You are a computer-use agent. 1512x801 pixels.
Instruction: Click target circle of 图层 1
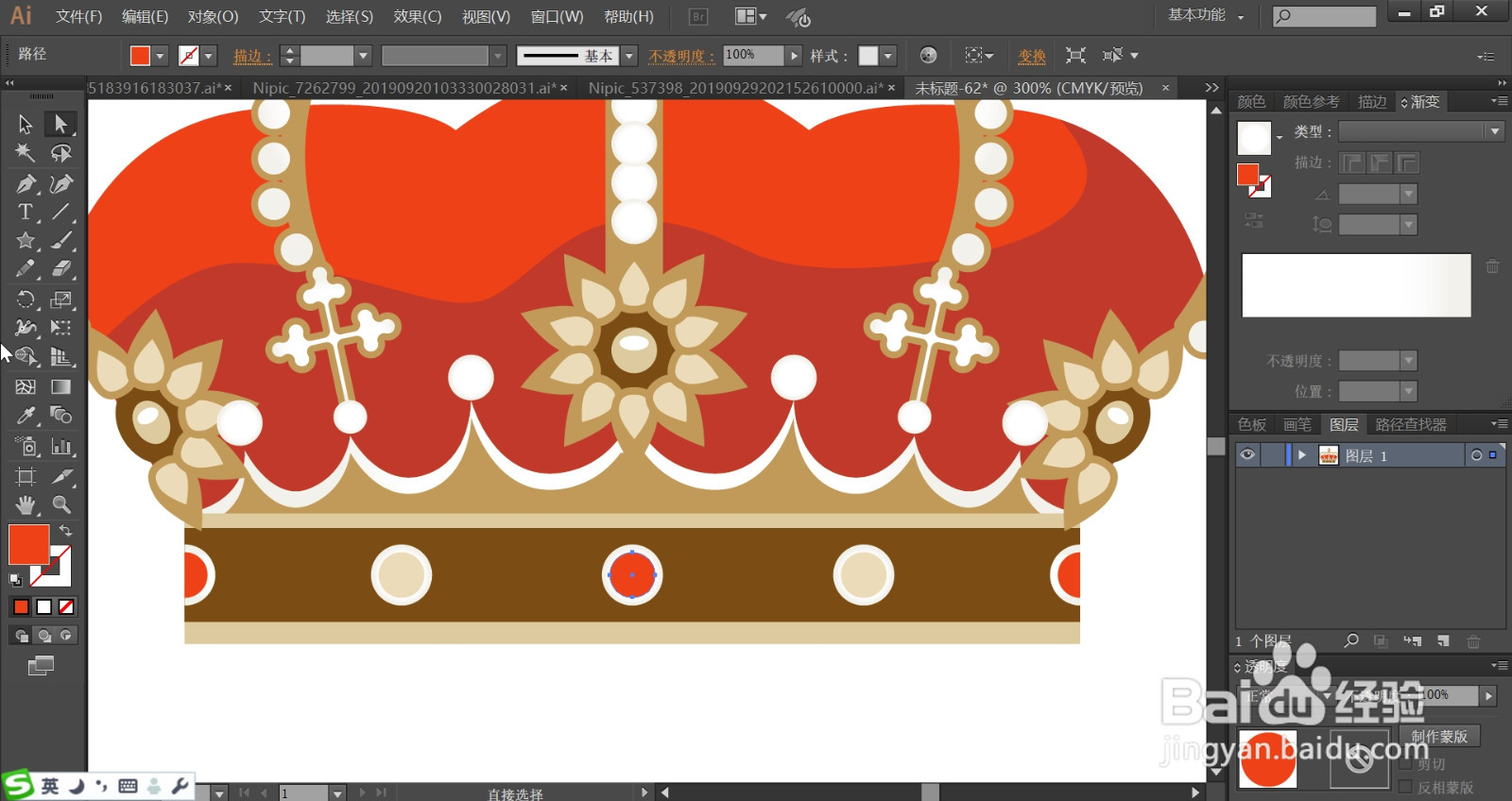[1476, 455]
